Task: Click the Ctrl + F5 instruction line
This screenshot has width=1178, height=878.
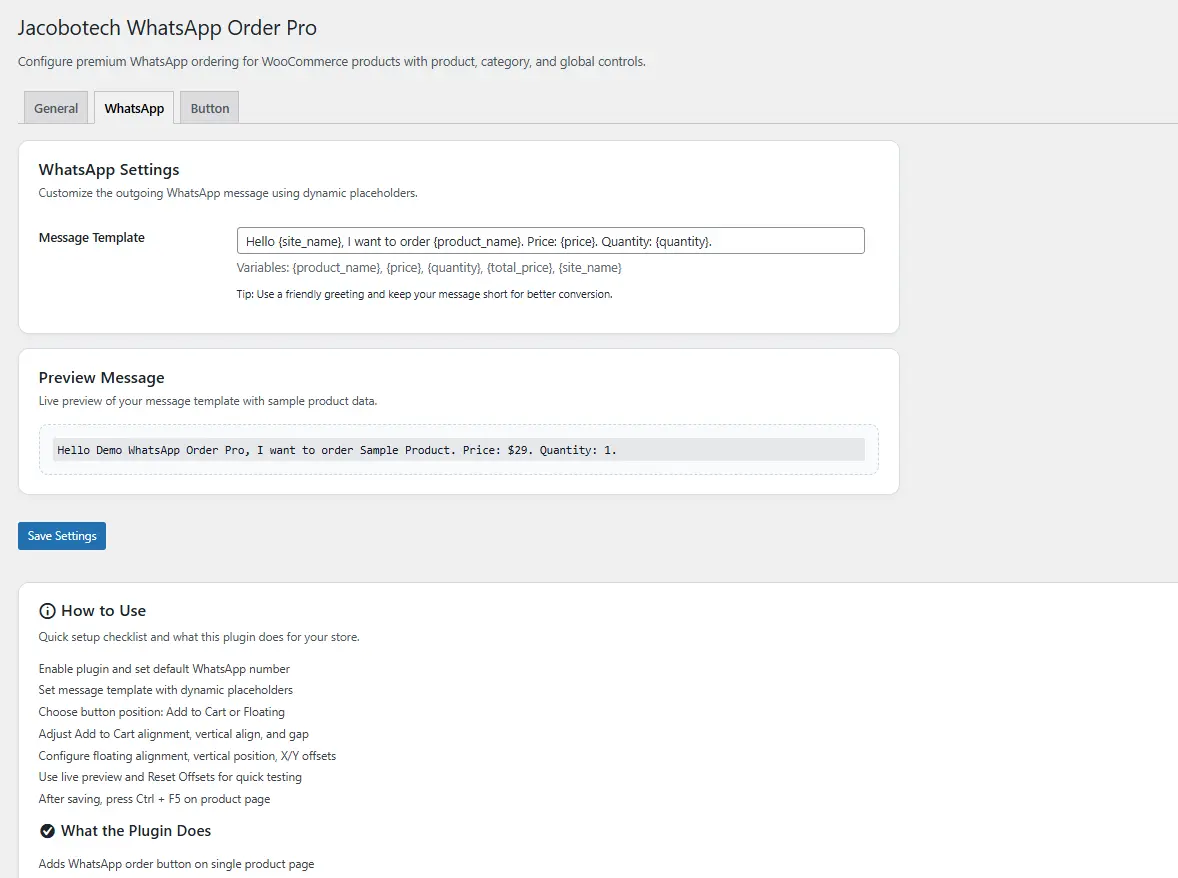Action: point(154,799)
